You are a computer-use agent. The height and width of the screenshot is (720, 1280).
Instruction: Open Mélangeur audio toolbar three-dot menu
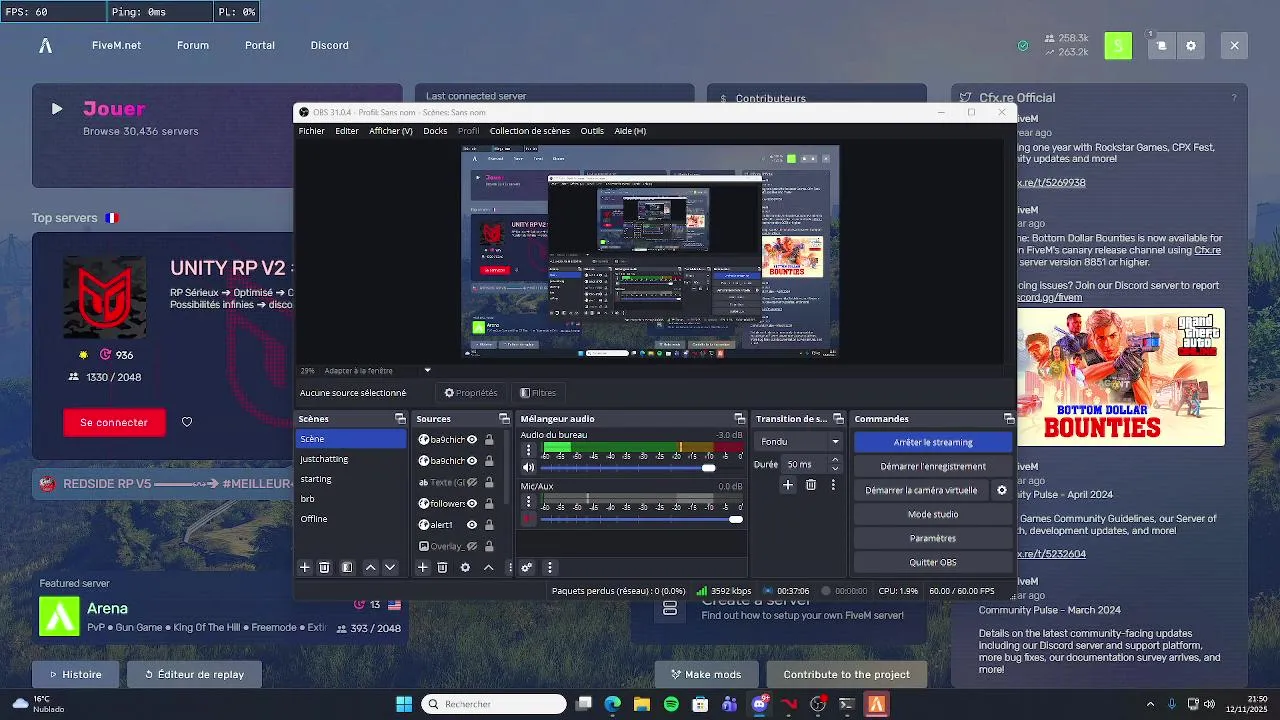coord(549,567)
